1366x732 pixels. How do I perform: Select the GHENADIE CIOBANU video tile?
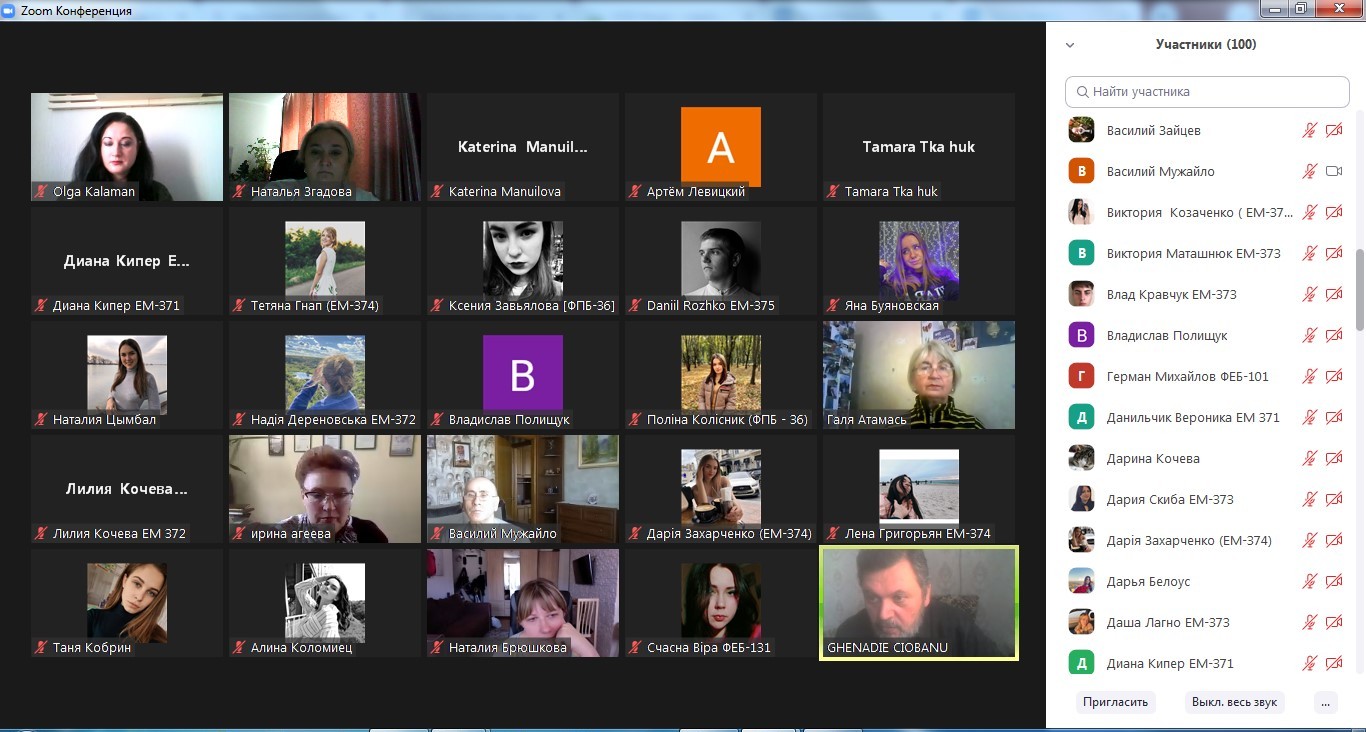(x=918, y=602)
